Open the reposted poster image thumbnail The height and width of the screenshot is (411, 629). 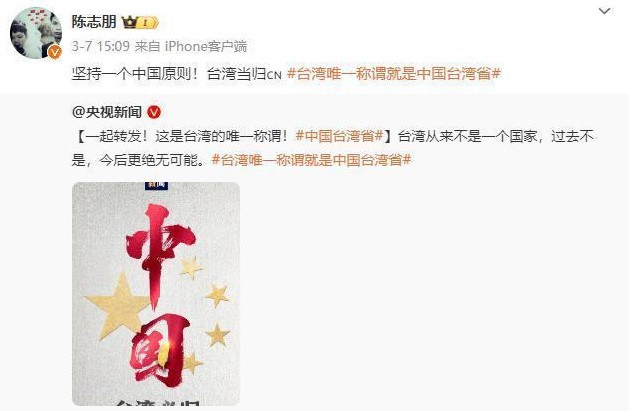[x=156, y=294]
